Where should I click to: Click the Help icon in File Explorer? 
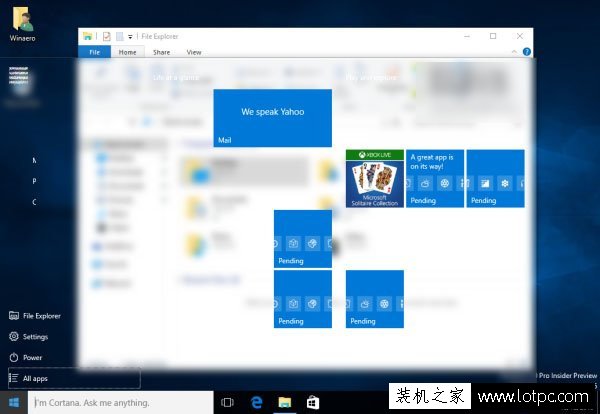pos(527,52)
